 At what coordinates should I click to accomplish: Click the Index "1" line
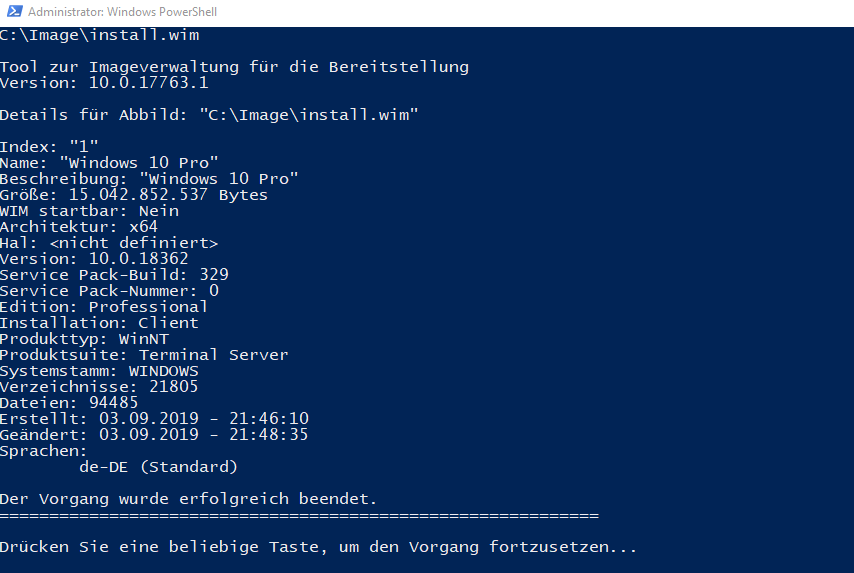[49, 147]
